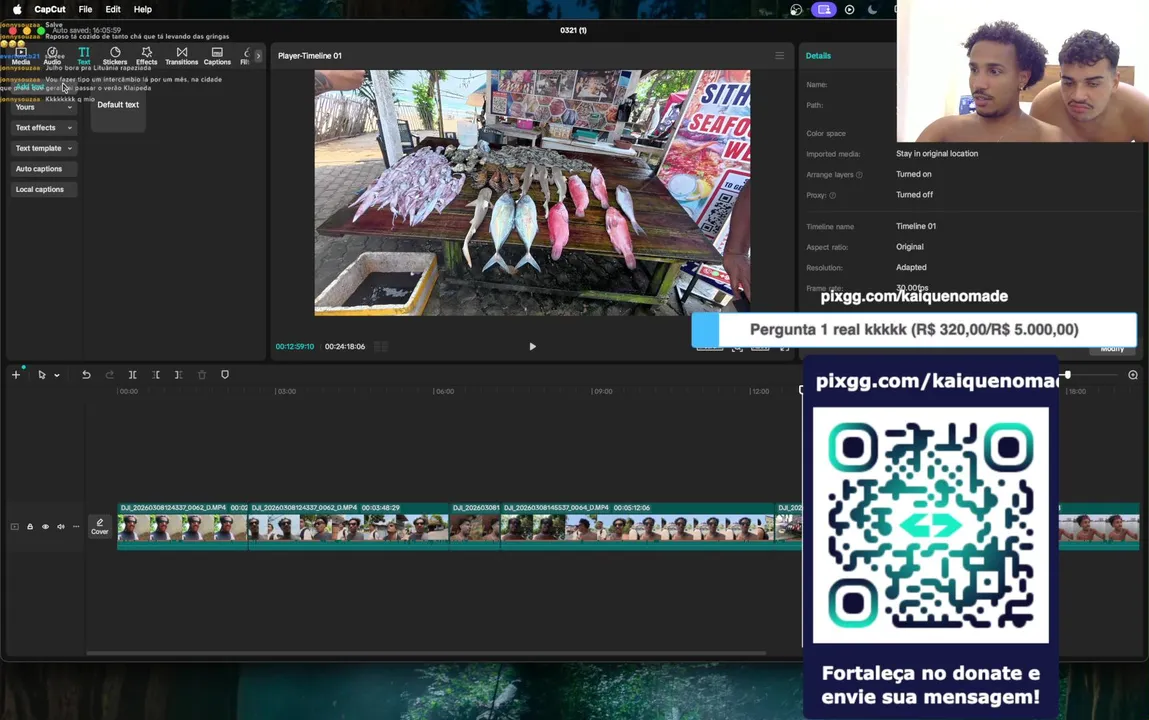Toggle the main track type icon
This screenshot has height=720, width=1149.
[15, 527]
